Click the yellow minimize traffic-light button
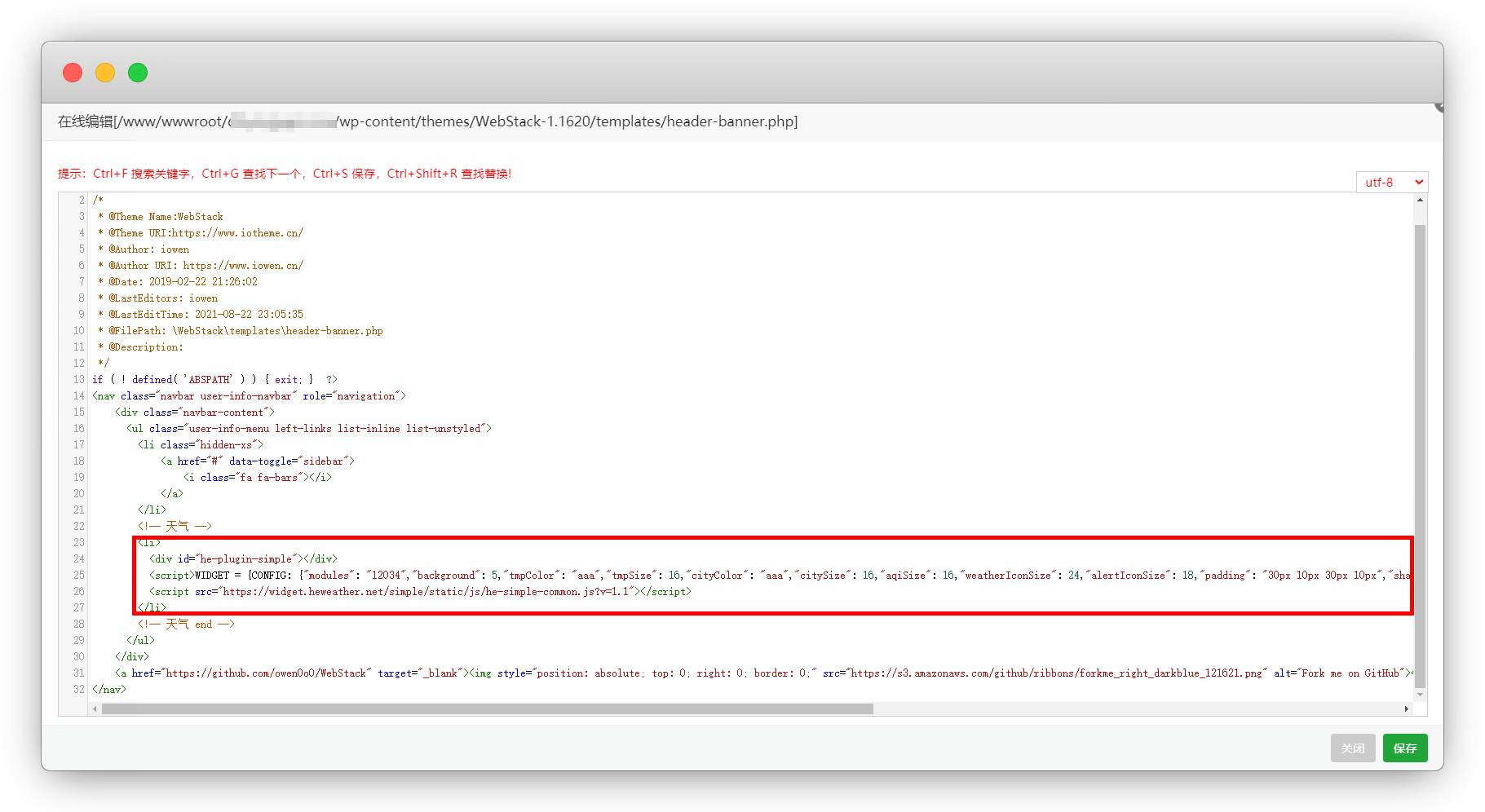Image resolution: width=1485 pixels, height=812 pixels. click(x=105, y=73)
